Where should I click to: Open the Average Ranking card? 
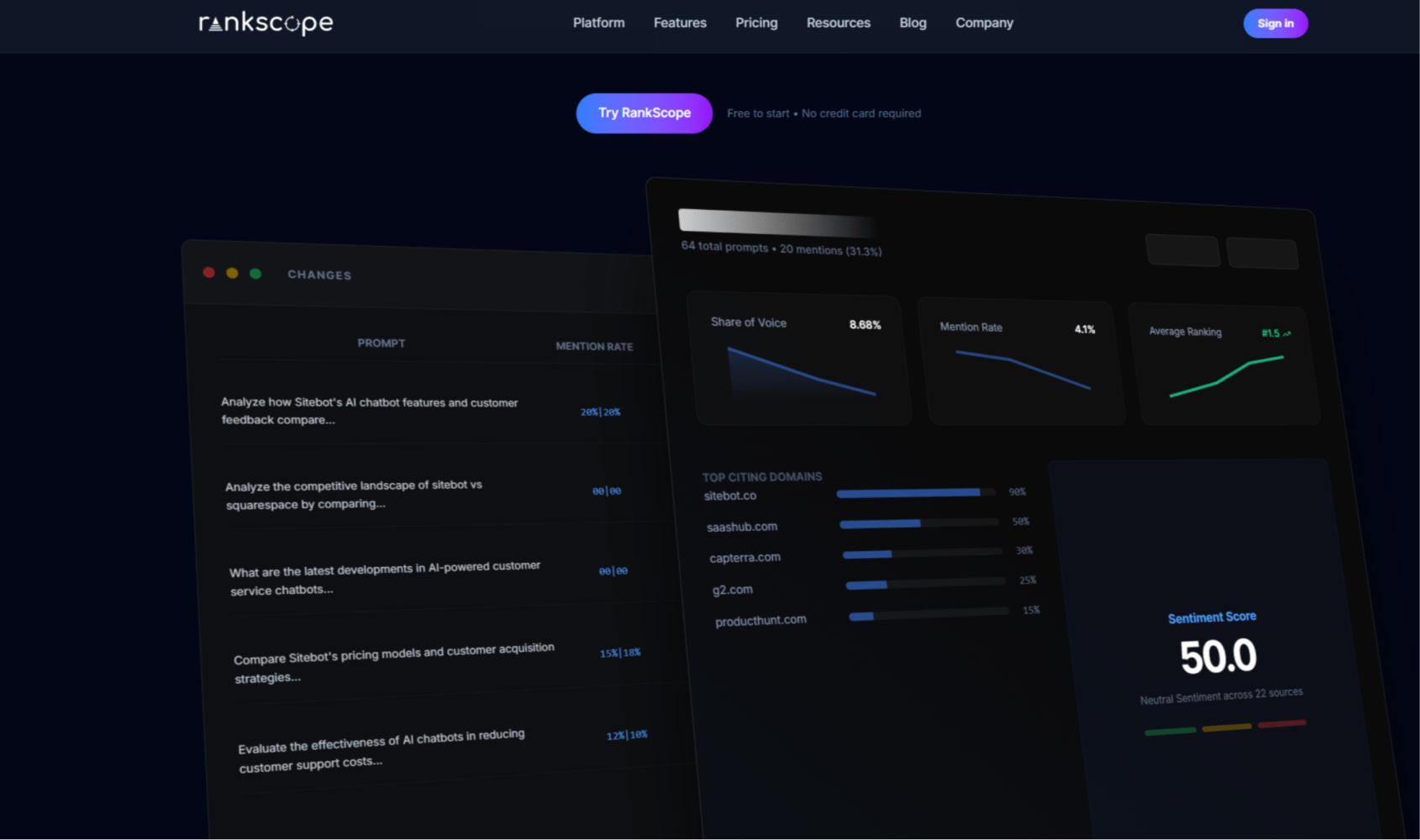(1223, 364)
